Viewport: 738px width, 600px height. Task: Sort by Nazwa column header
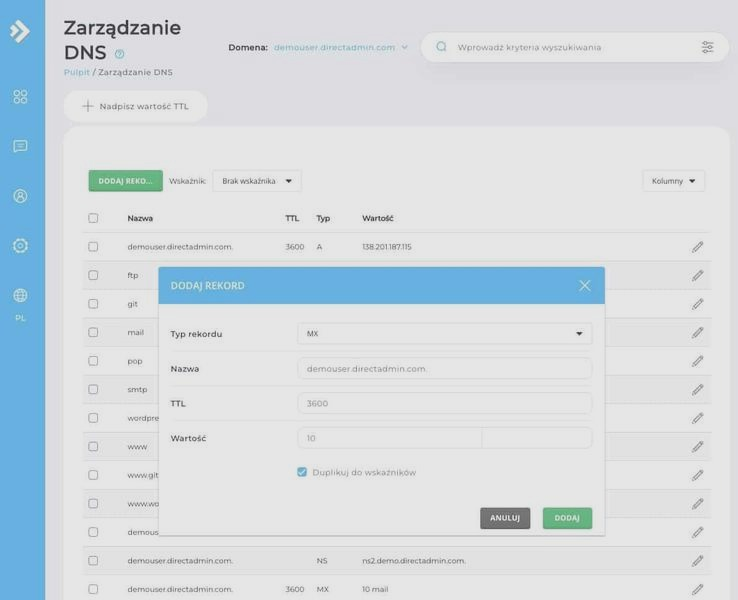(x=140, y=218)
